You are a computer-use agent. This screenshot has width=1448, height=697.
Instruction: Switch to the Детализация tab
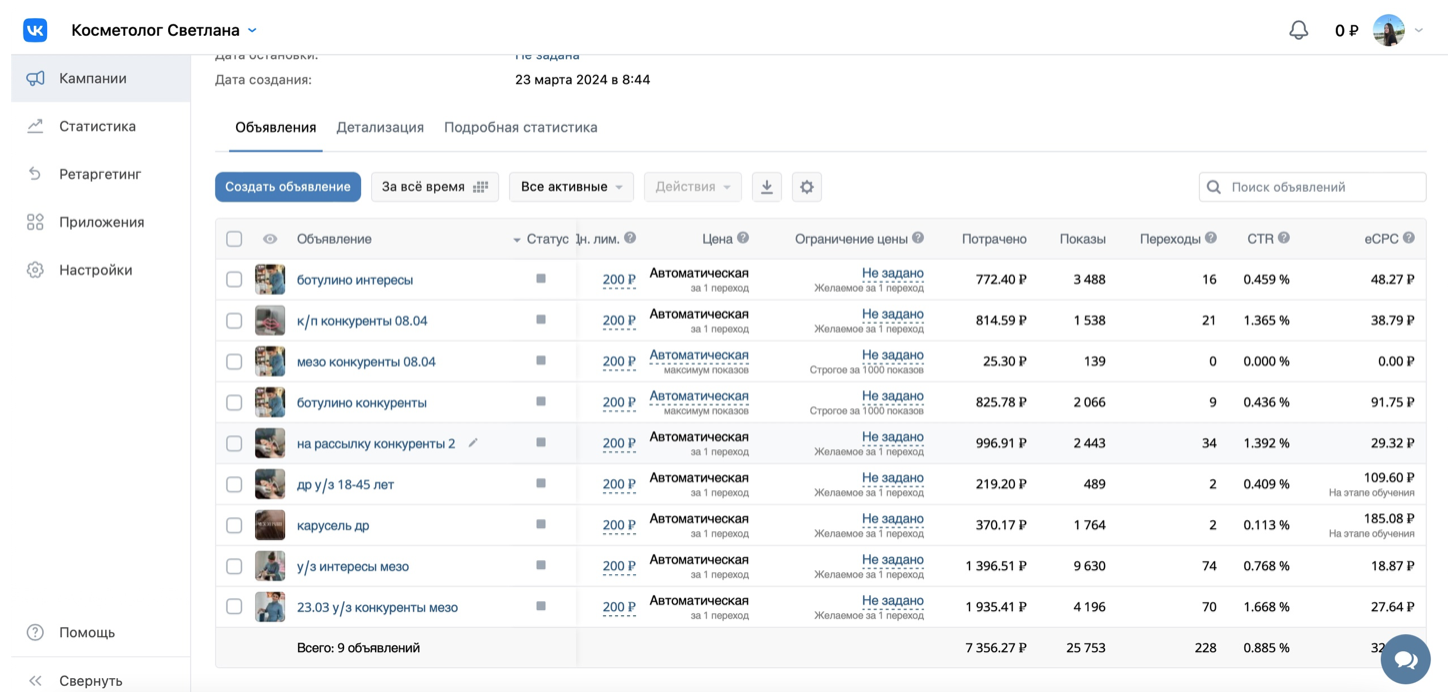(380, 127)
